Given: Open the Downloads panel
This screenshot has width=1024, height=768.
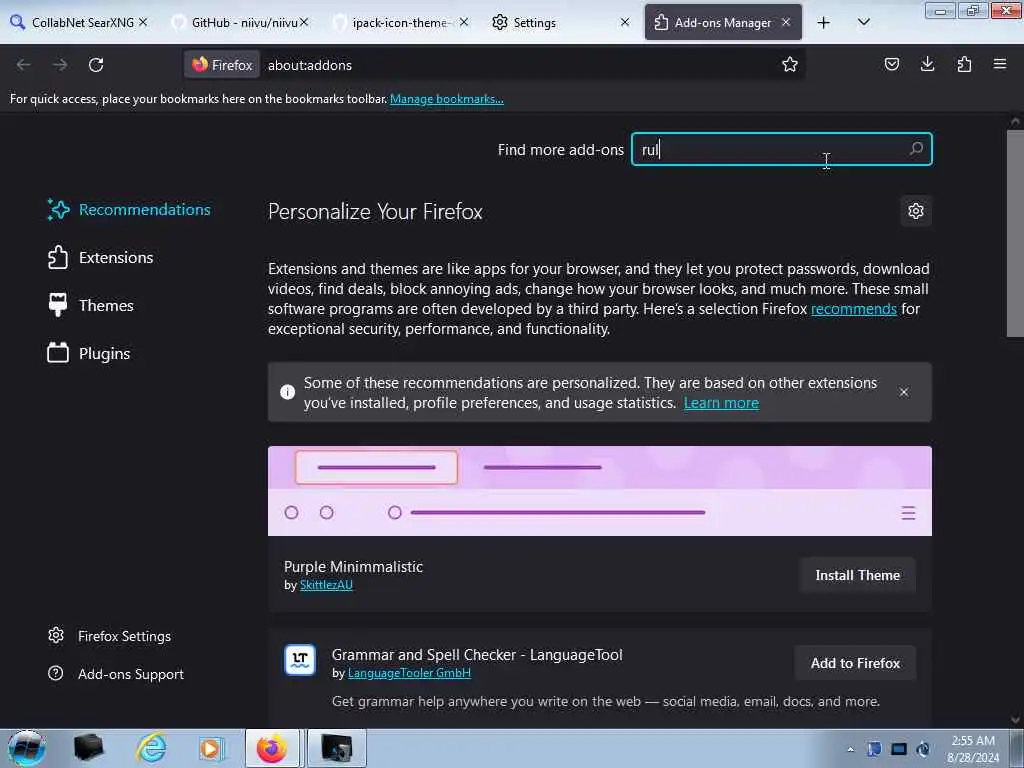Looking at the screenshot, I should pos(927,64).
